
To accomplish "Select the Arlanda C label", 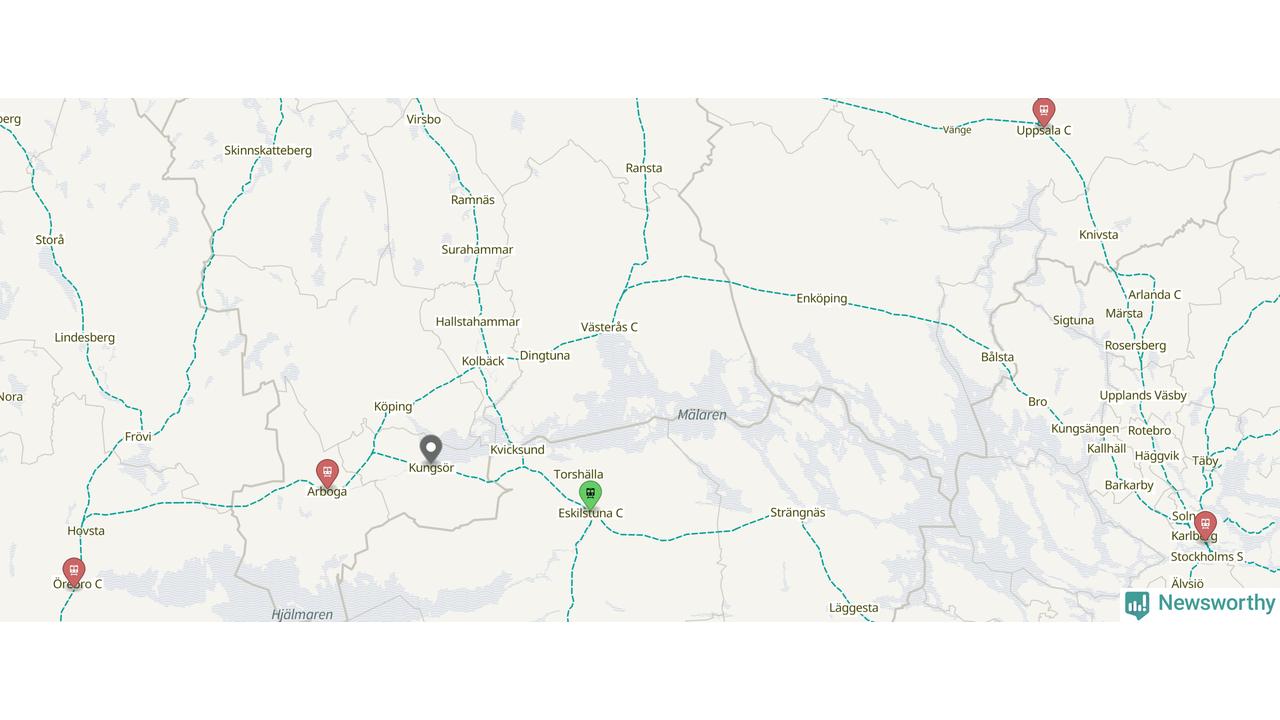I will 1154,294.
